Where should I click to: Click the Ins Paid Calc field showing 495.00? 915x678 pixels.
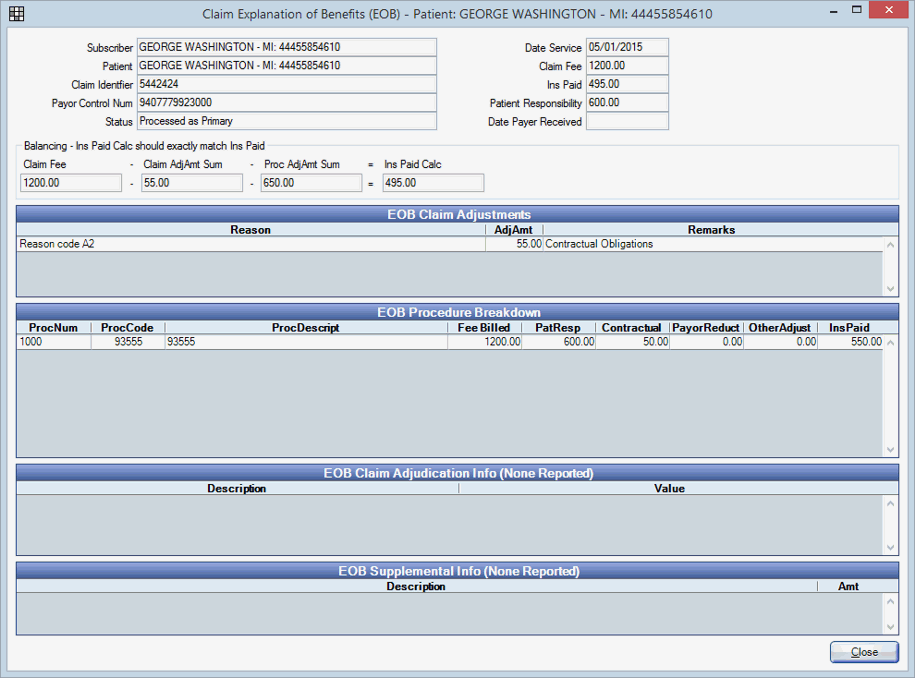point(432,182)
